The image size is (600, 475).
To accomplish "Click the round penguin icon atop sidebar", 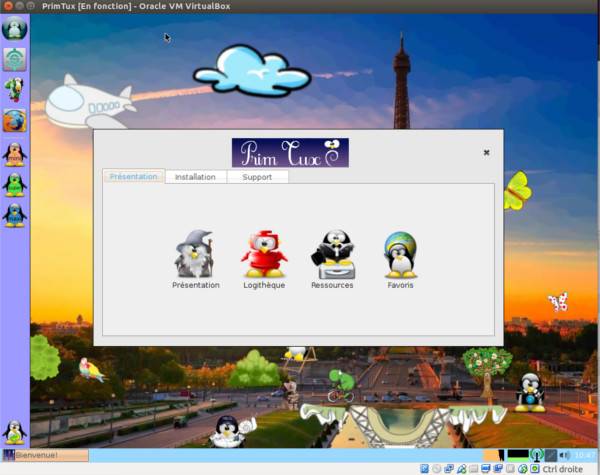I will [x=15, y=28].
